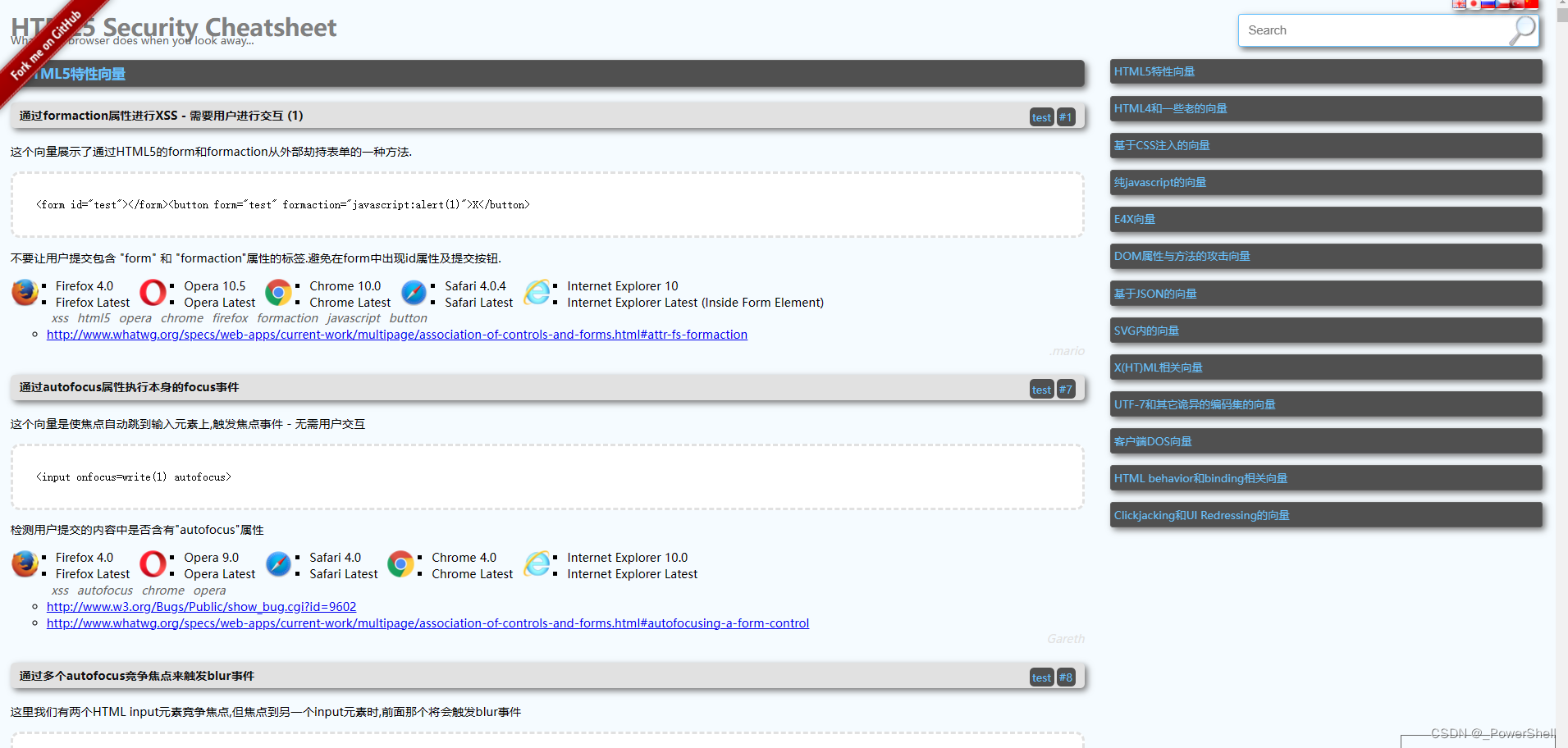
Task: Click the 通过多个autofocus竞争焦点来触发blur事件 section header
Action: point(547,676)
